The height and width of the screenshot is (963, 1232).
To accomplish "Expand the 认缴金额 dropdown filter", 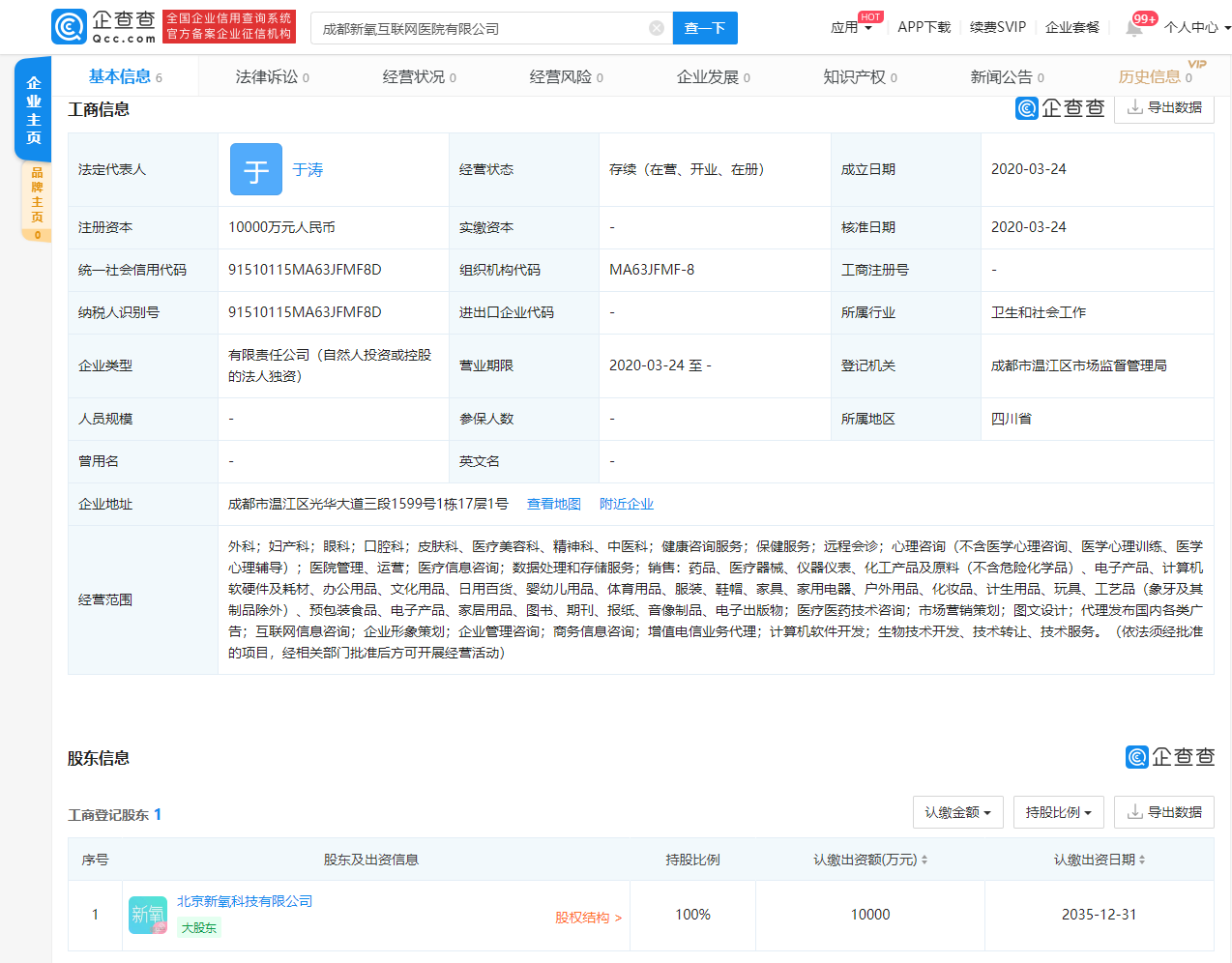I will tap(957, 812).
